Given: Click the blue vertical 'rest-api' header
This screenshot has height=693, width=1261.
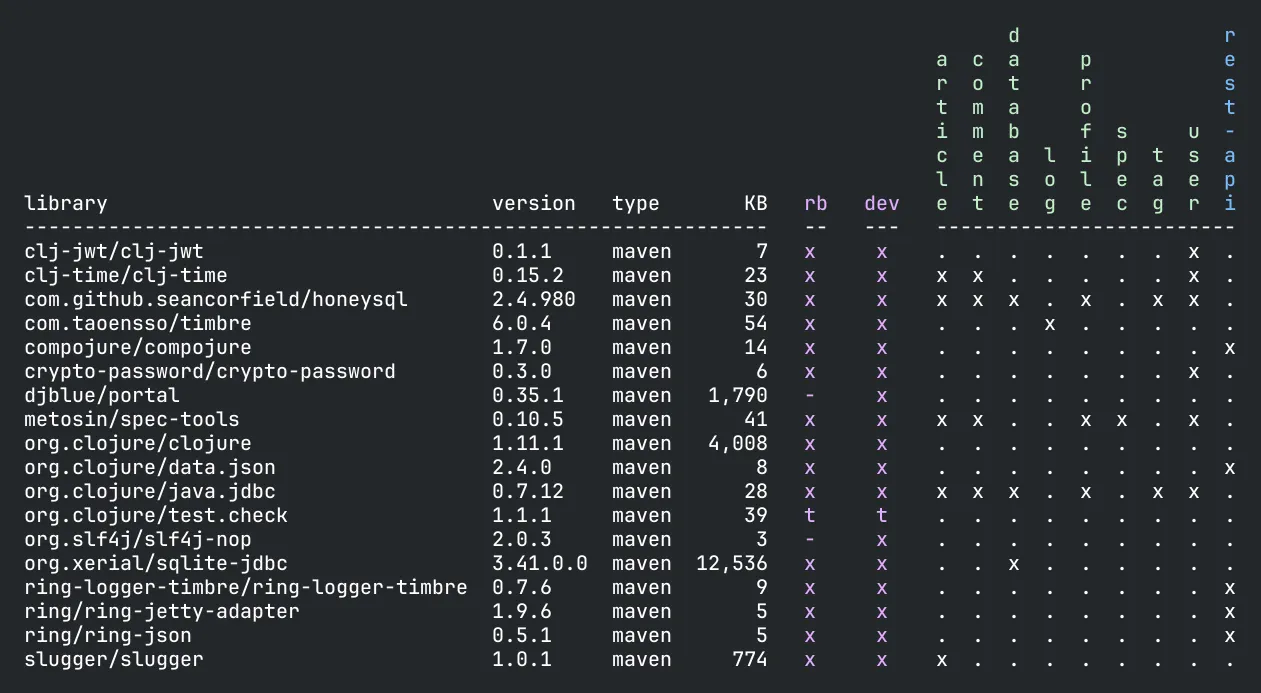Looking at the screenshot, I should coord(1229,119).
